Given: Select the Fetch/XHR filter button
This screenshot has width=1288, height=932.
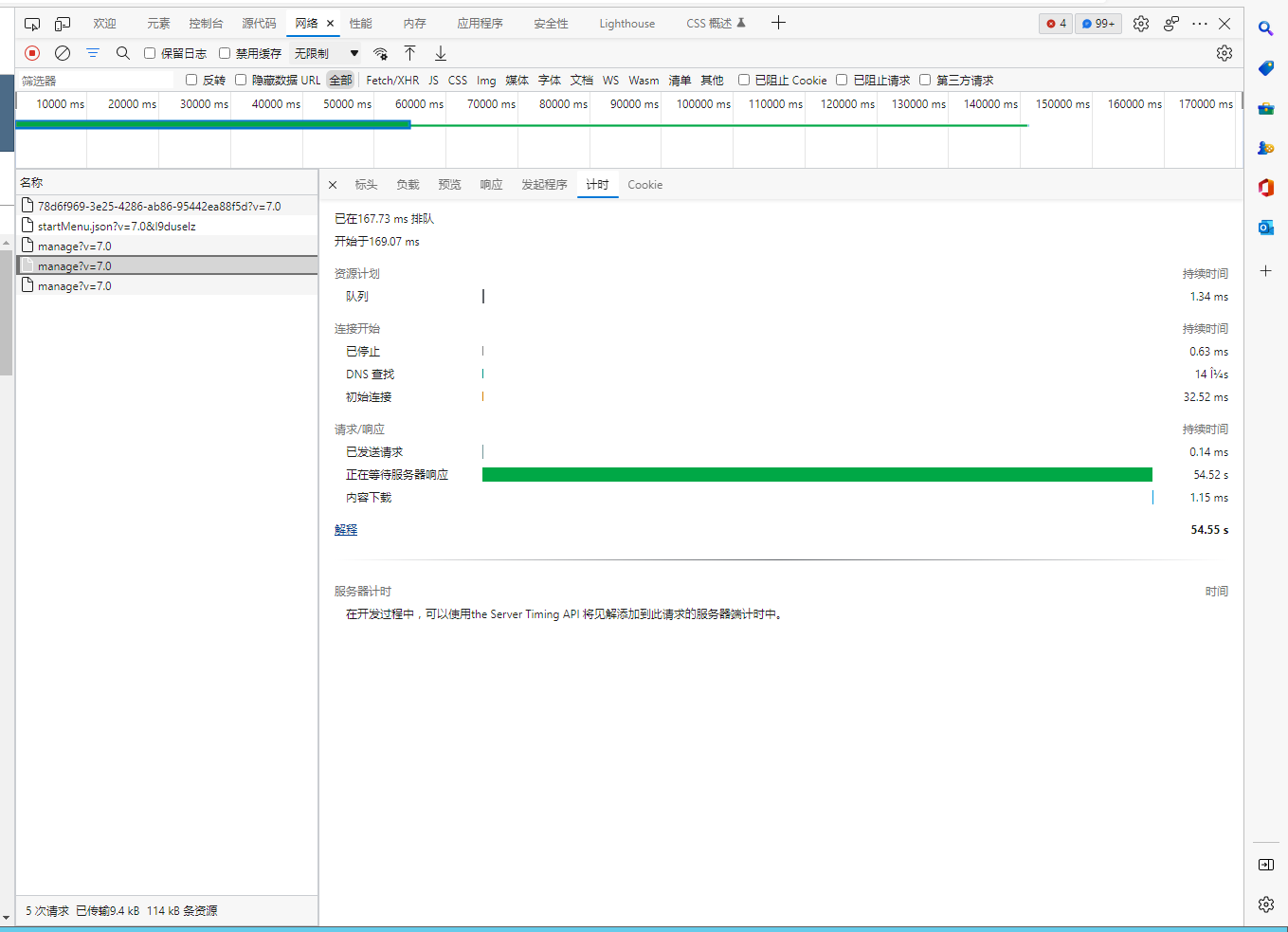Looking at the screenshot, I should [x=392, y=81].
